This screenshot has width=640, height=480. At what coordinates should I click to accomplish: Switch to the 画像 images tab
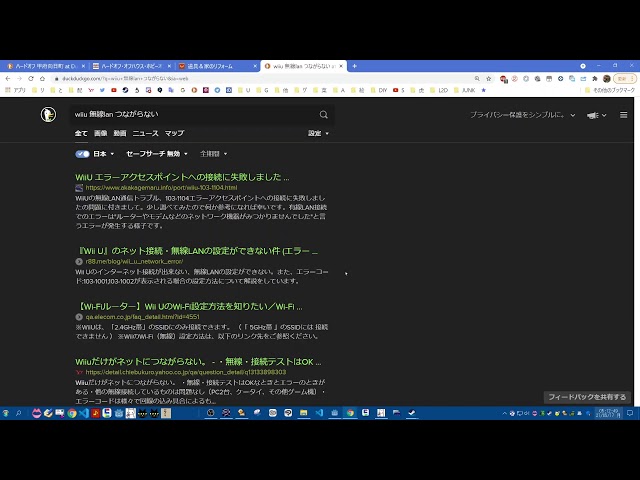click(x=100, y=133)
